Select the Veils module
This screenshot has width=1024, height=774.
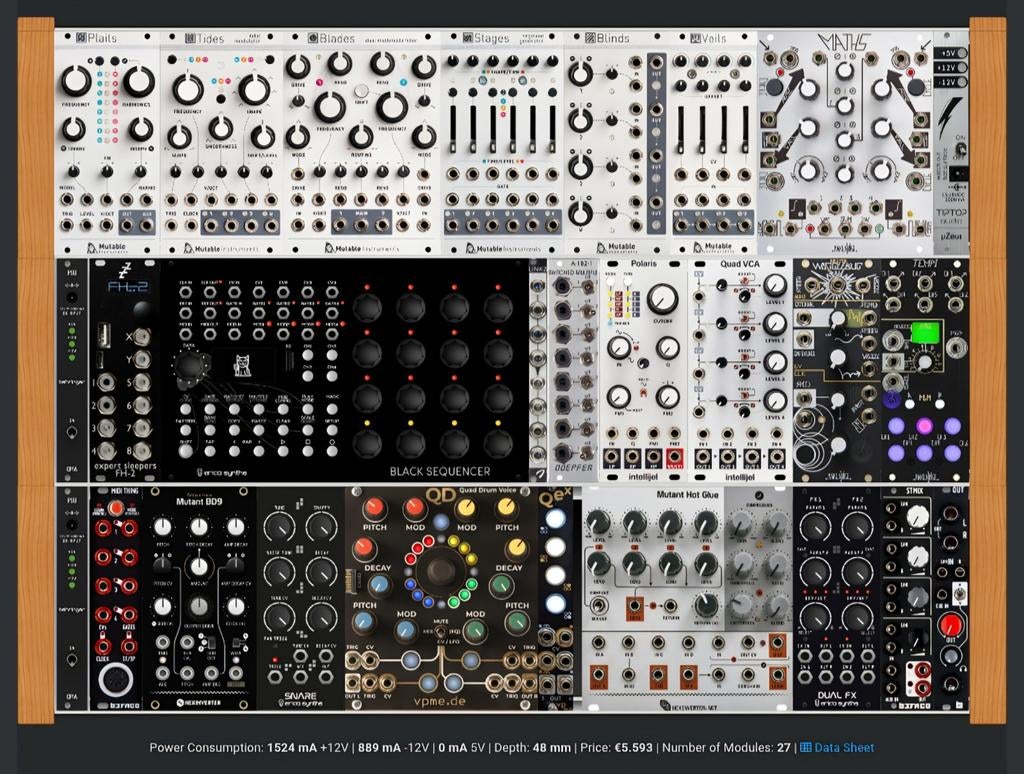click(713, 143)
